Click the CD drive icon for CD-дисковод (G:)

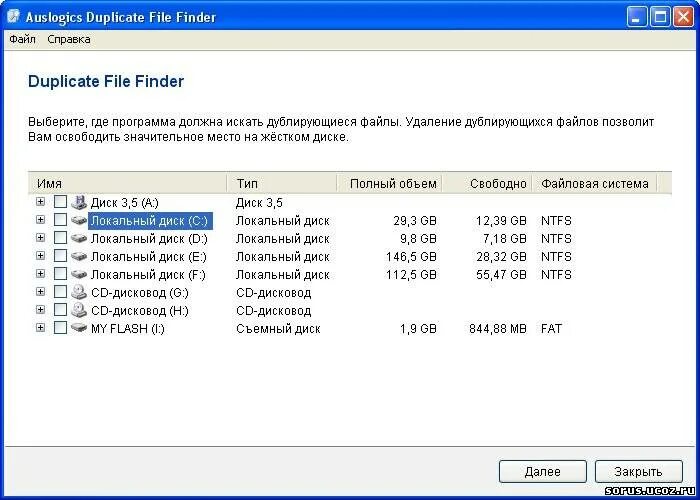pos(79,292)
